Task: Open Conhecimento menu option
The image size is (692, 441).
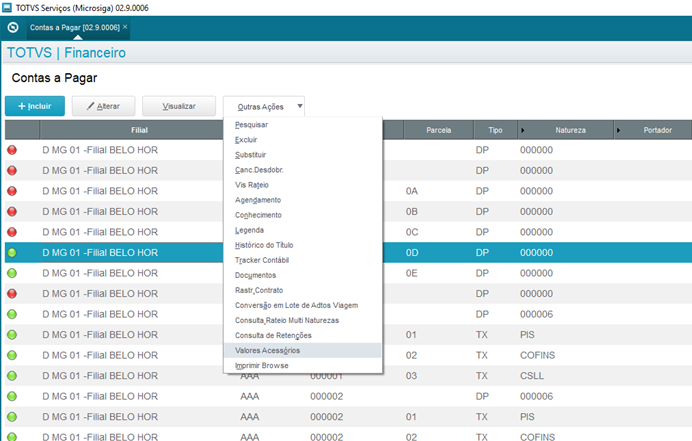Action: tap(258, 215)
